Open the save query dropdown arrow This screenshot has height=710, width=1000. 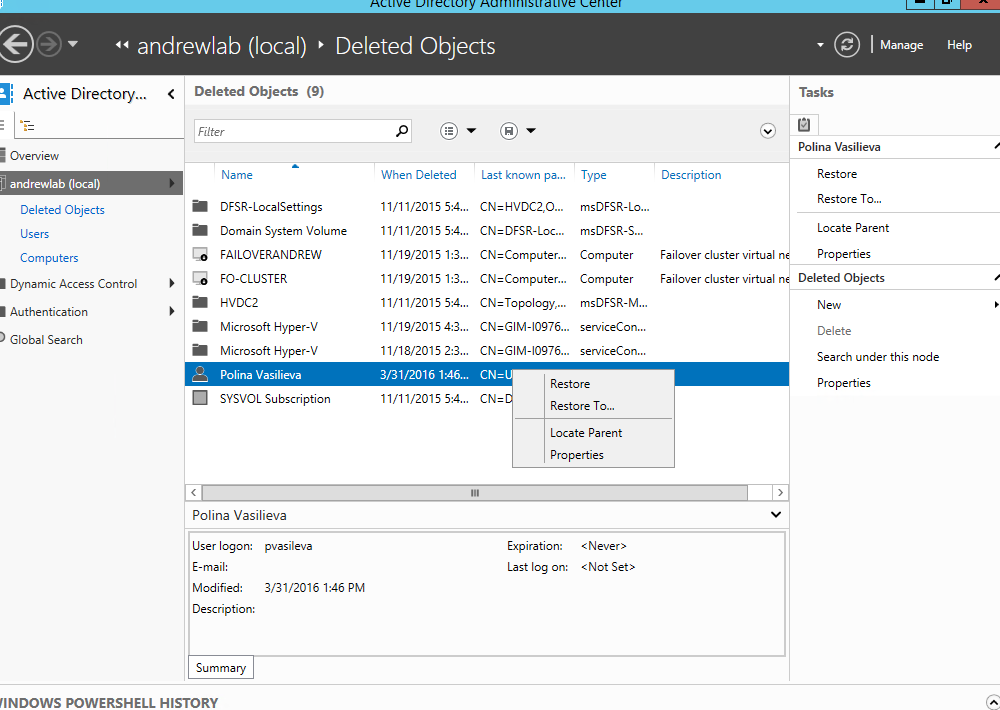pyautogui.click(x=530, y=131)
